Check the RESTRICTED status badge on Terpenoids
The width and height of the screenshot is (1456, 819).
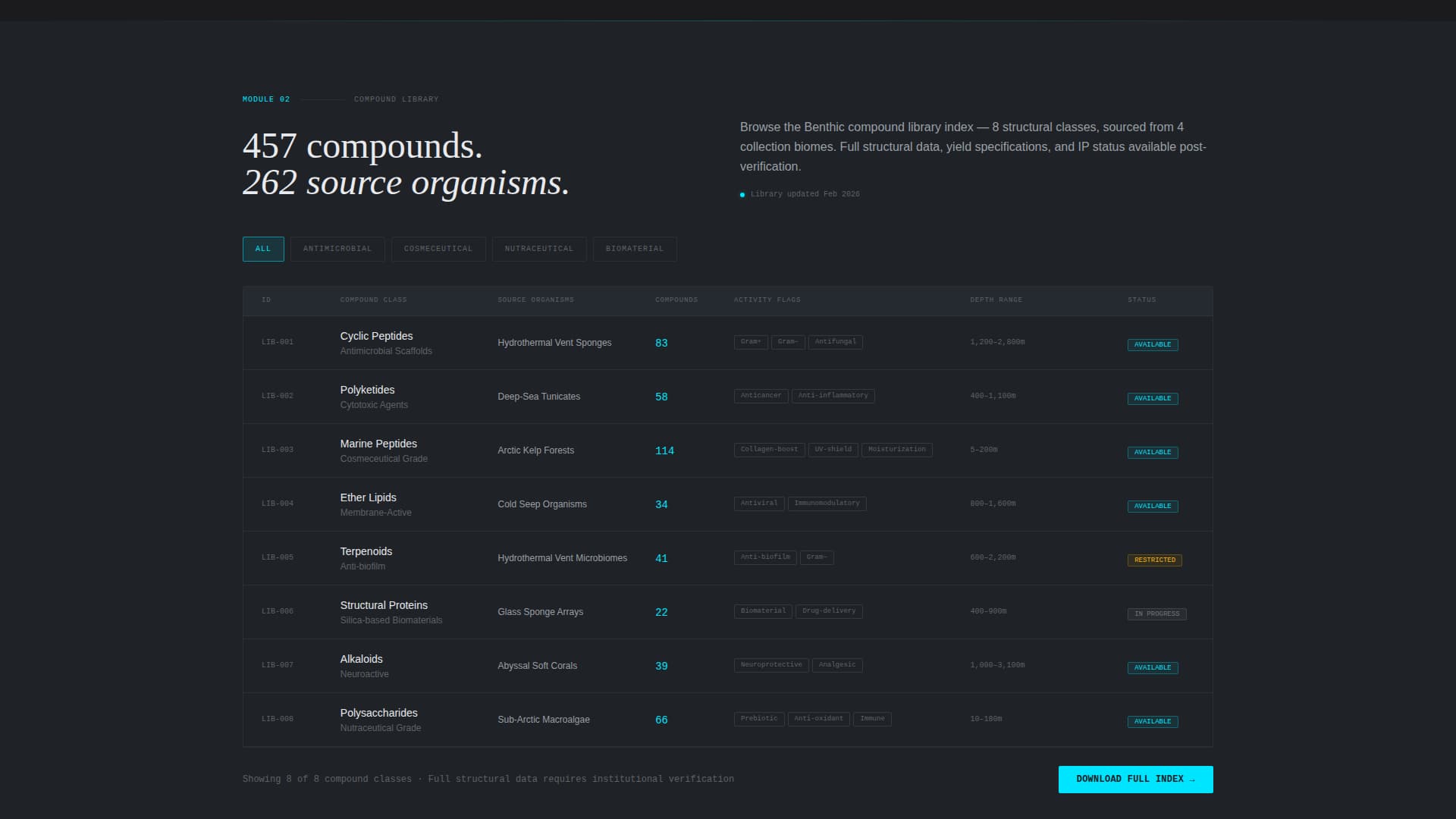1154,560
